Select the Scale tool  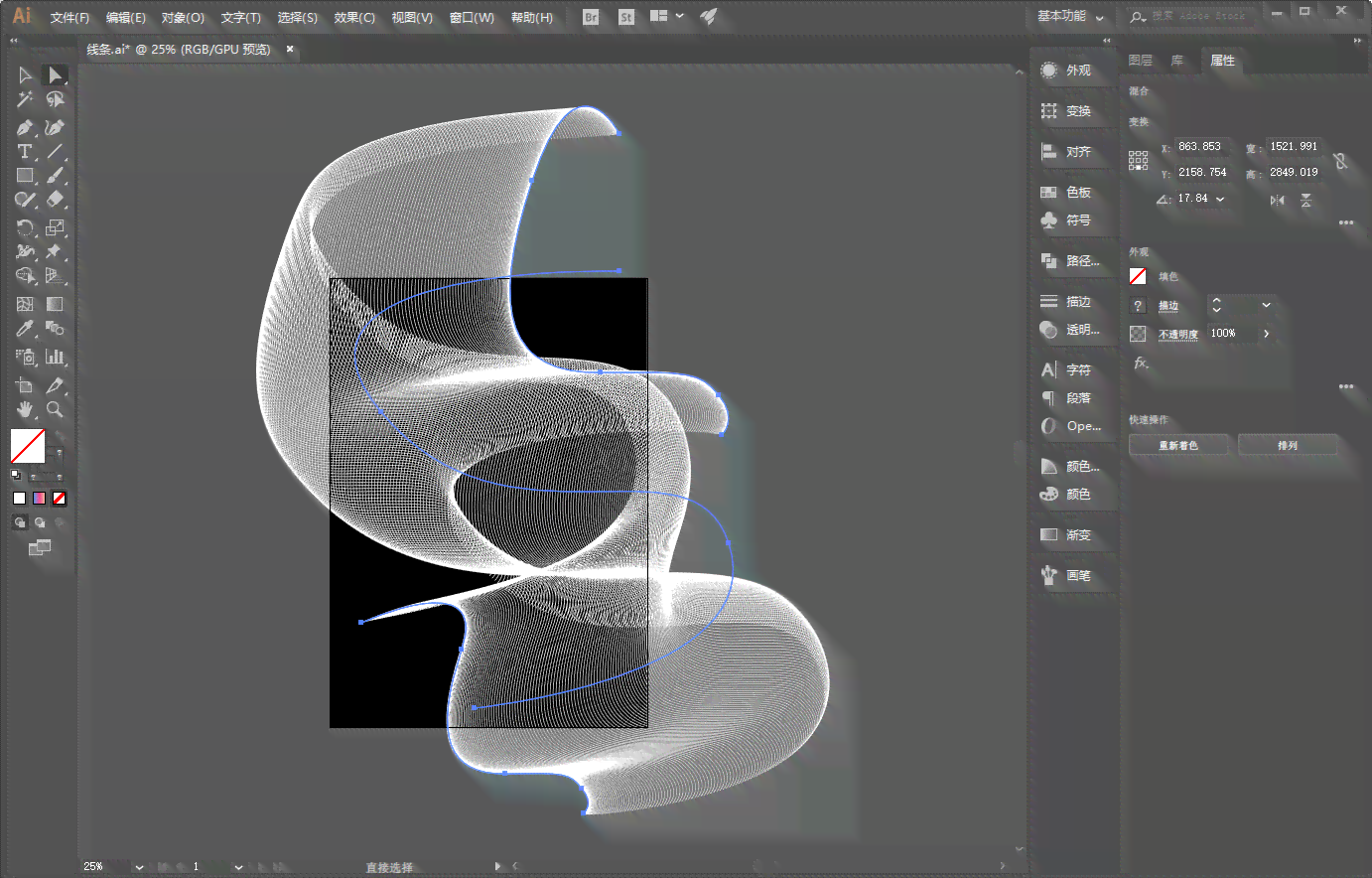coord(56,227)
